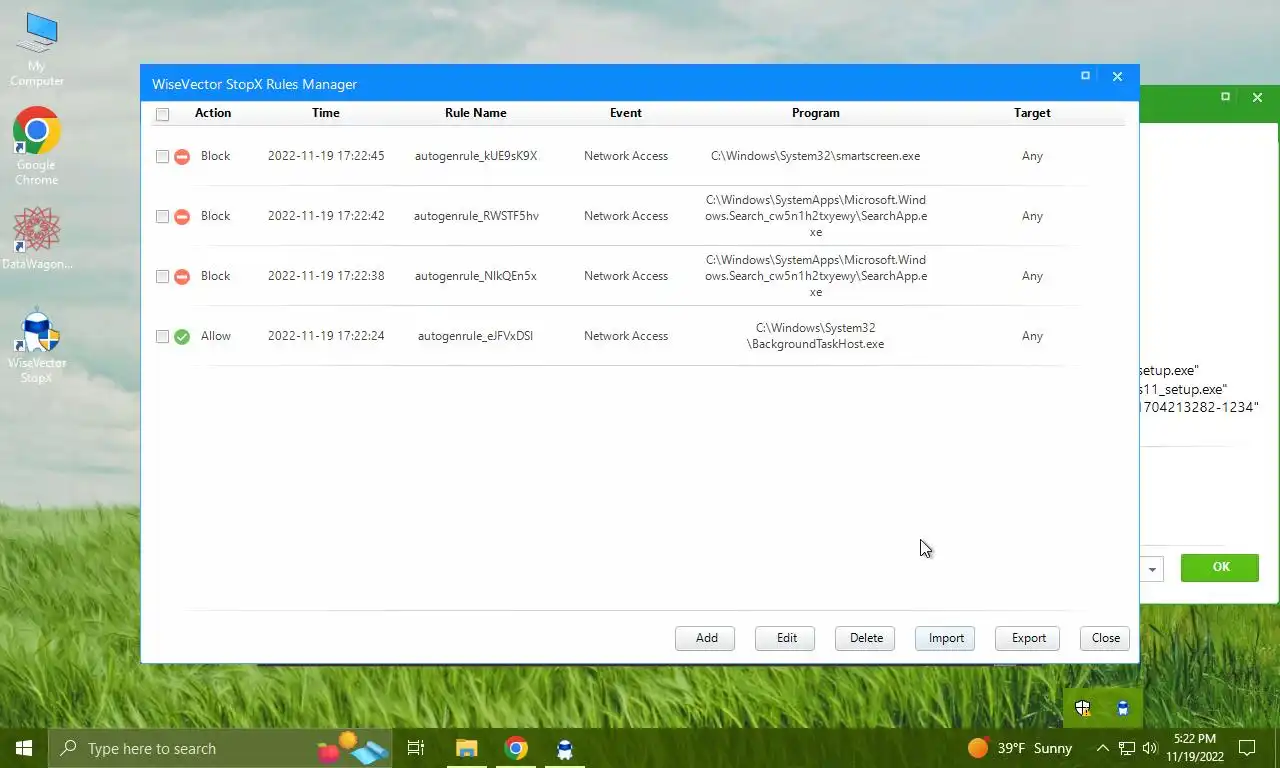This screenshot has height=768, width=1280.
Task: Click the Add button
Action: coord(706,638)
